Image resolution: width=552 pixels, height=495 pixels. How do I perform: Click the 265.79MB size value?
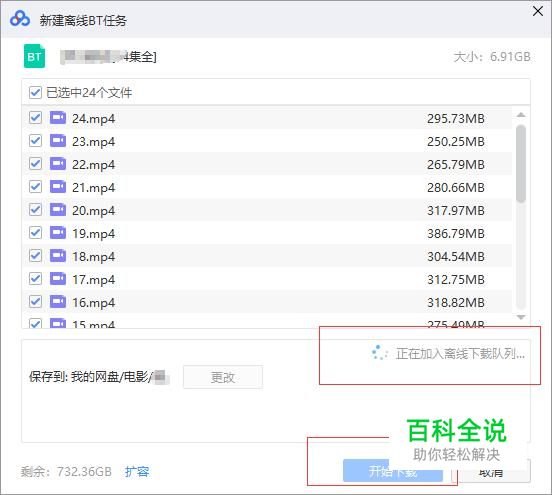(x=456, y=164)
